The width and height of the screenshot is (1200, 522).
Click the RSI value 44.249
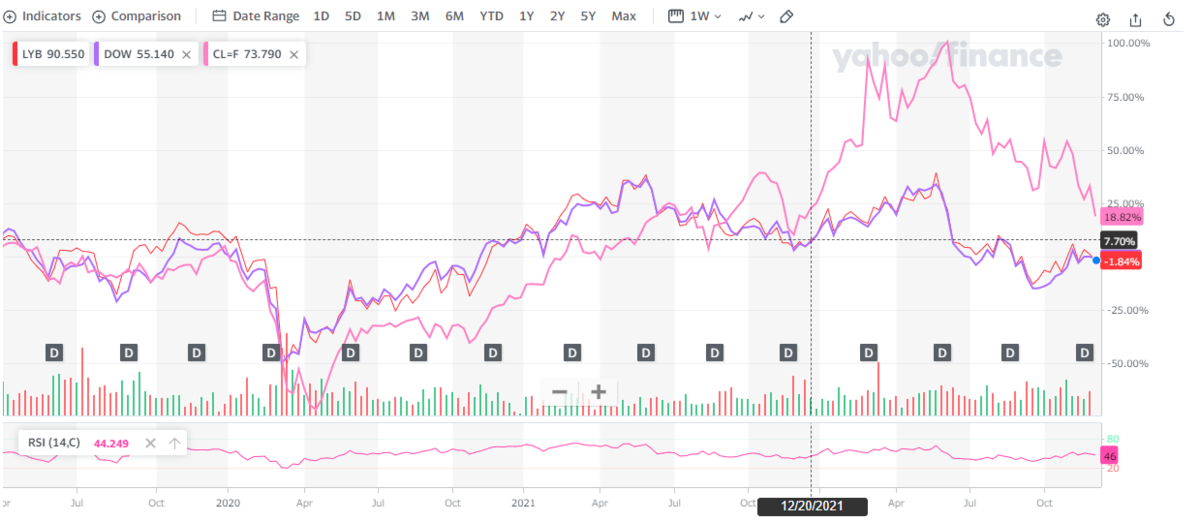point(112,443)
